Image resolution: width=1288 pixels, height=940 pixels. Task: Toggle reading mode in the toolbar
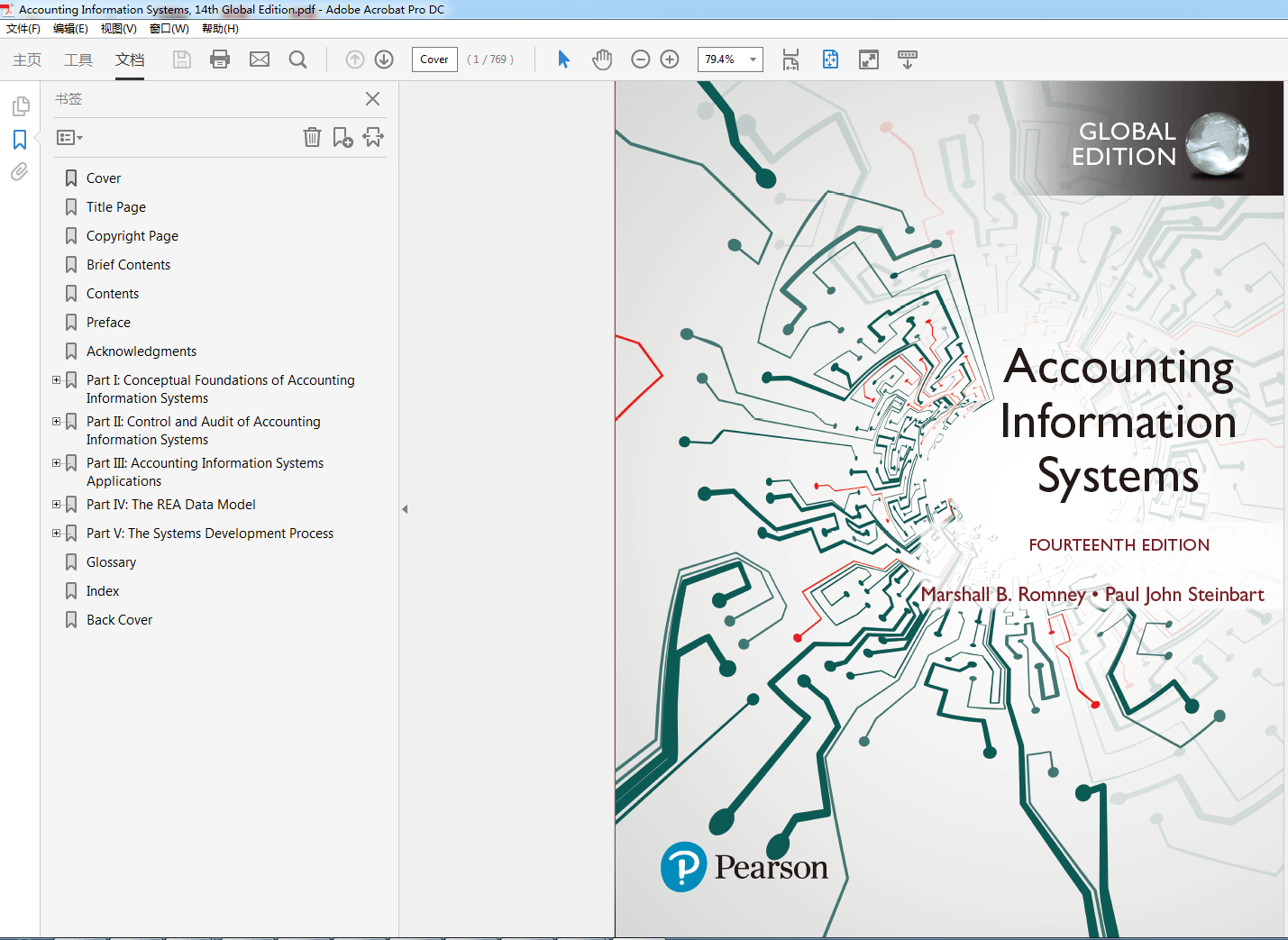click(907, 59)
